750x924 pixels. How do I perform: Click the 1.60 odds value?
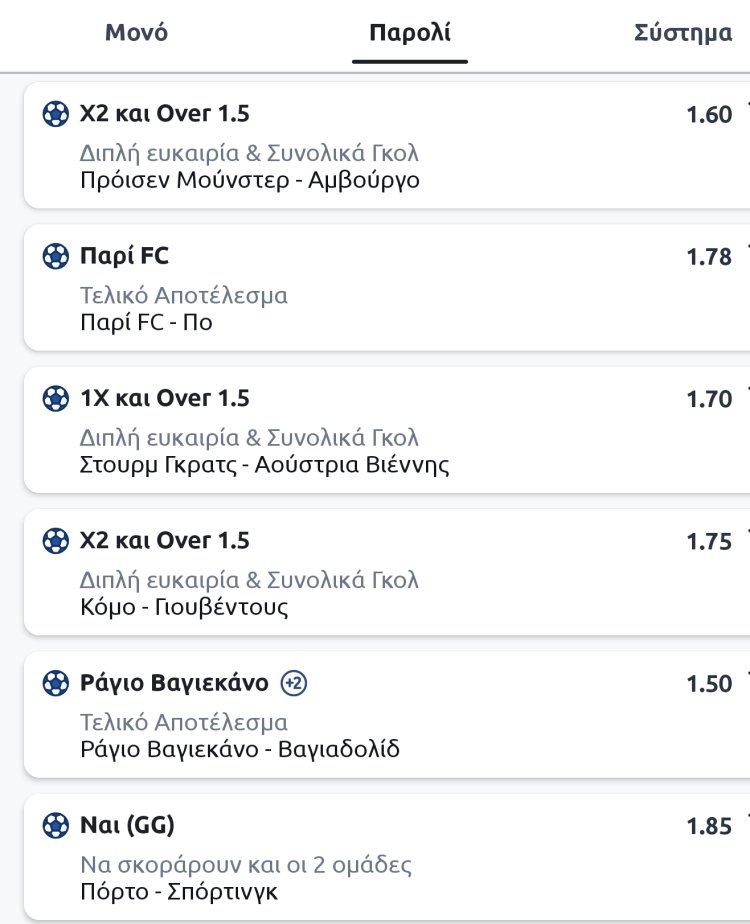(709, 115)
